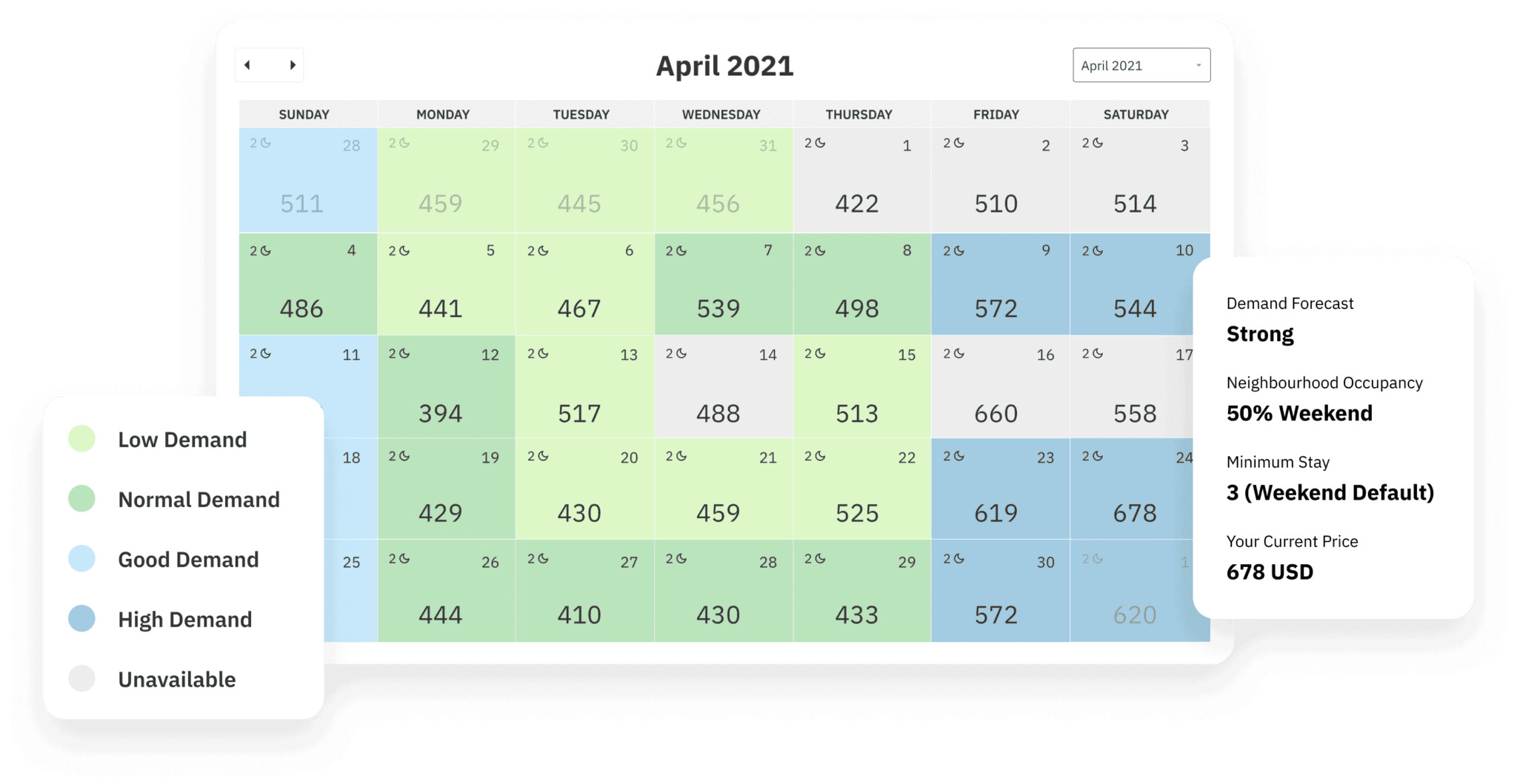Switch to the SUNDAY column header
The image size is (1517, 784).
(x=304, y=114)
